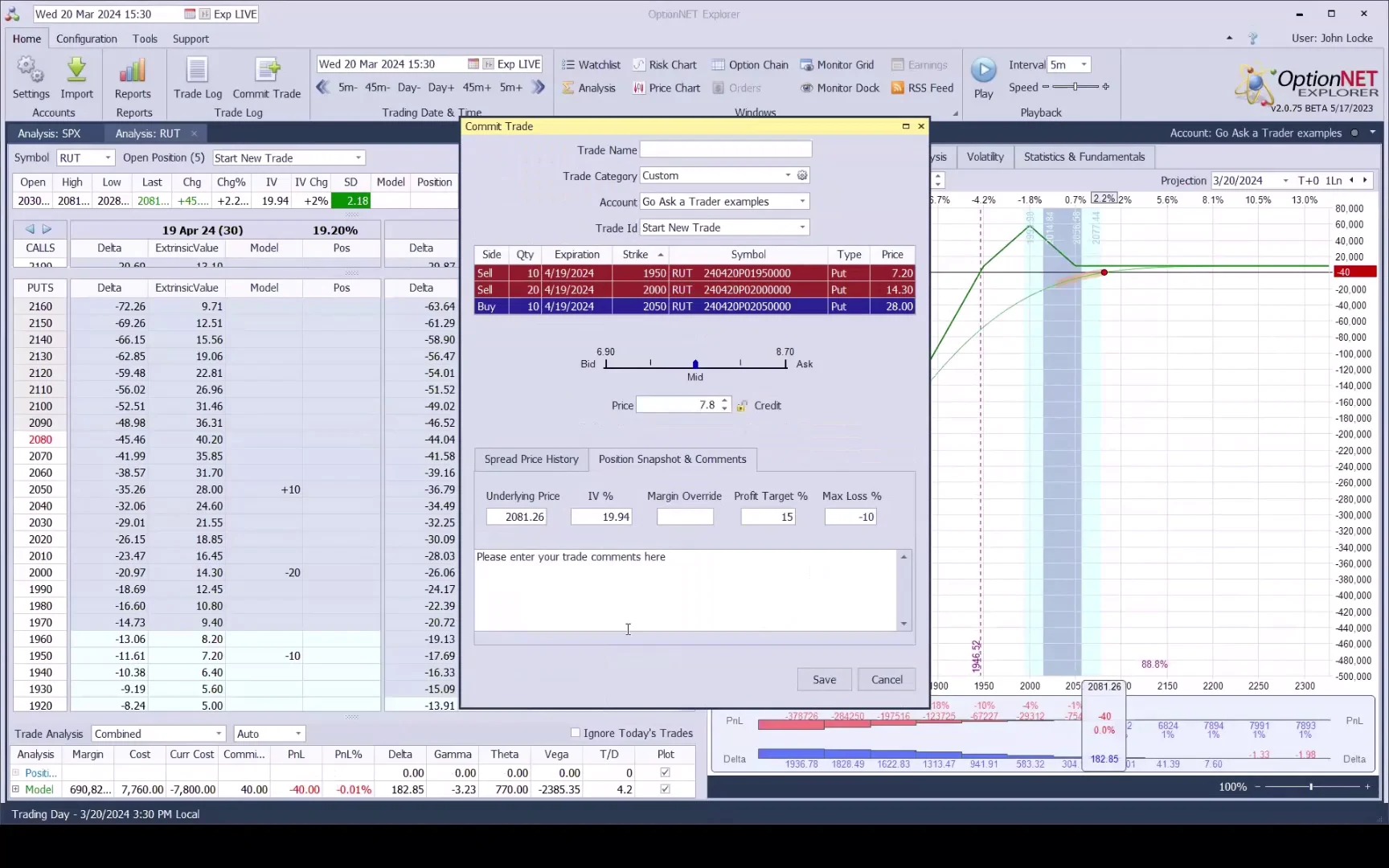Toggle Plot checkbox for the Model row
The width and height of the screenshot is (1389, 868).
point(665,790)
